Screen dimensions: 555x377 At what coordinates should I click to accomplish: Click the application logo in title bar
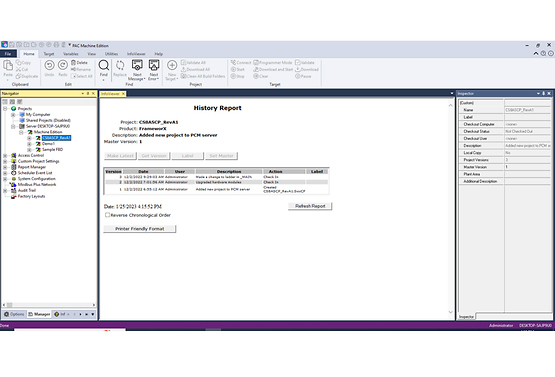4,45
